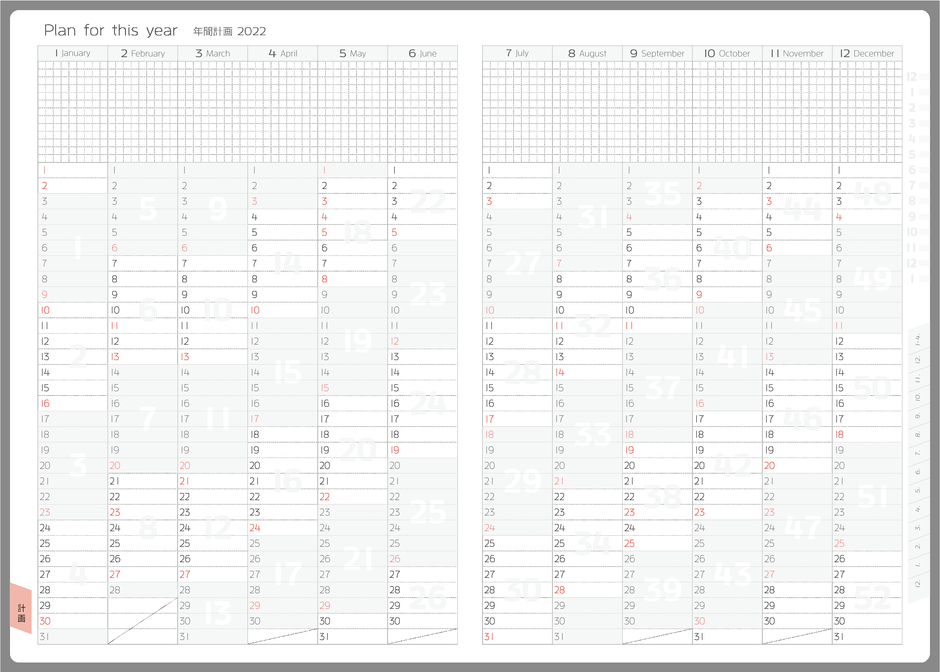Image resolution: width=940 pixels, height=672 pixels.
Task: Select the August 11 date cell
Action: click(587, 326)
